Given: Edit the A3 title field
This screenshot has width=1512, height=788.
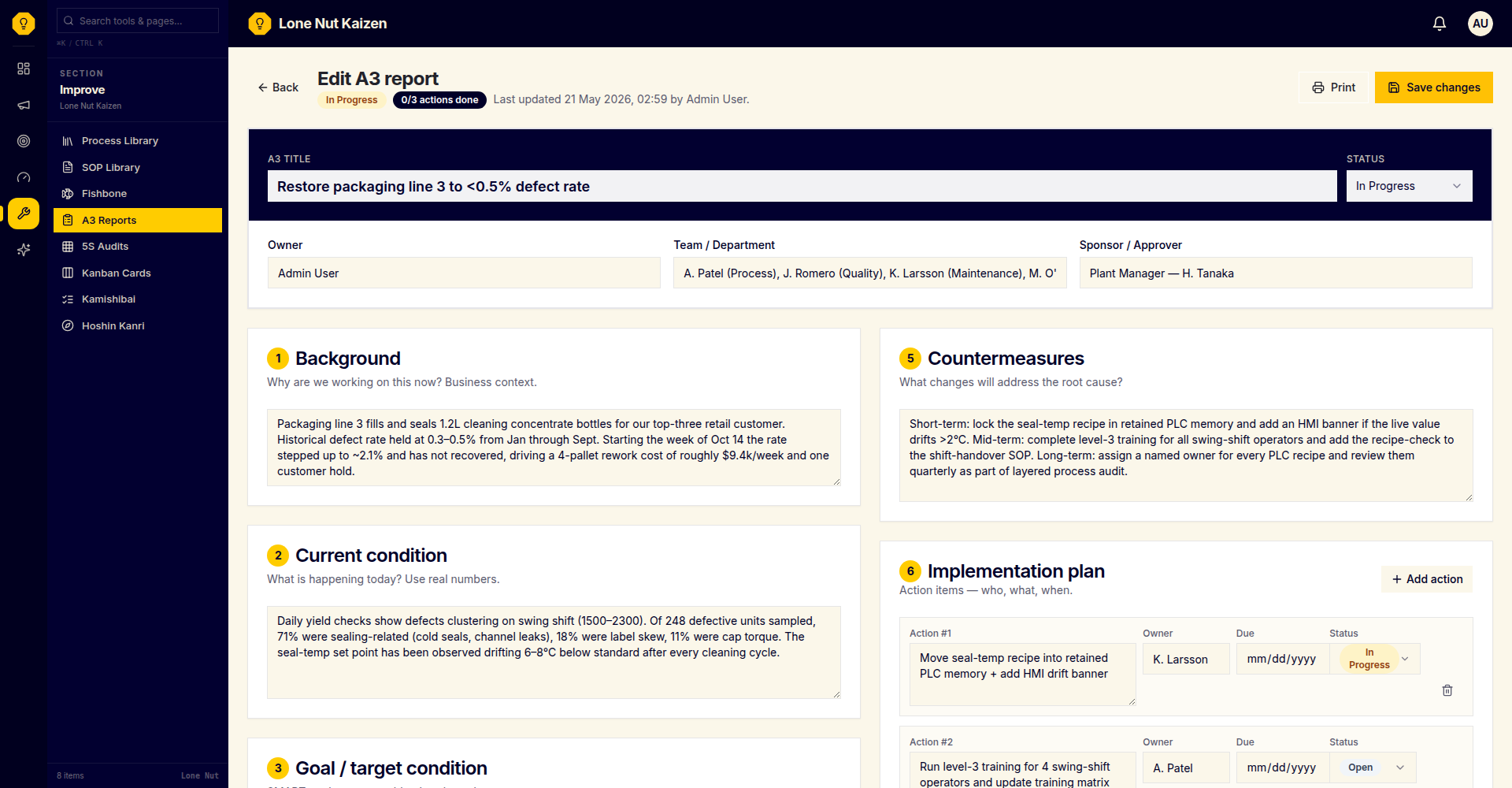Looking at the screenshot, I should [x=802, y=187].
